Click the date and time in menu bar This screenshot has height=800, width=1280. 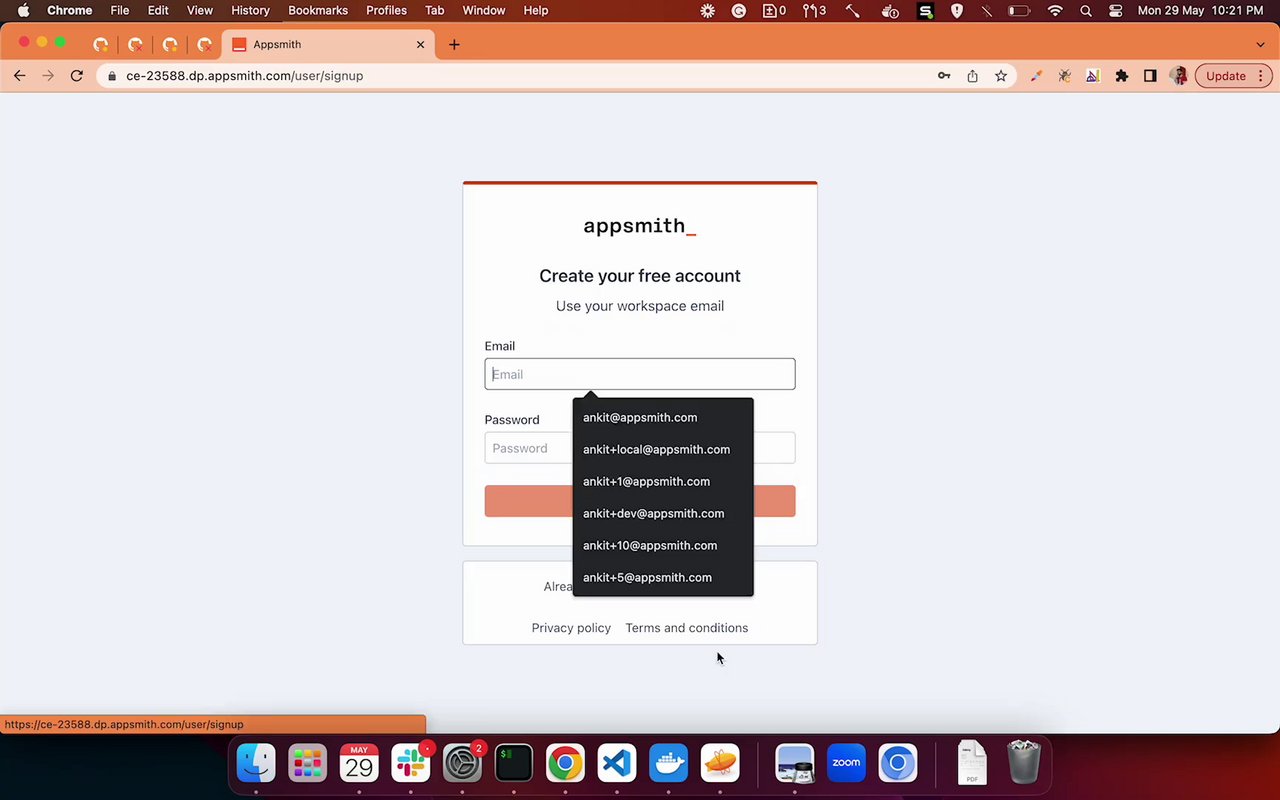[1201, 10]
